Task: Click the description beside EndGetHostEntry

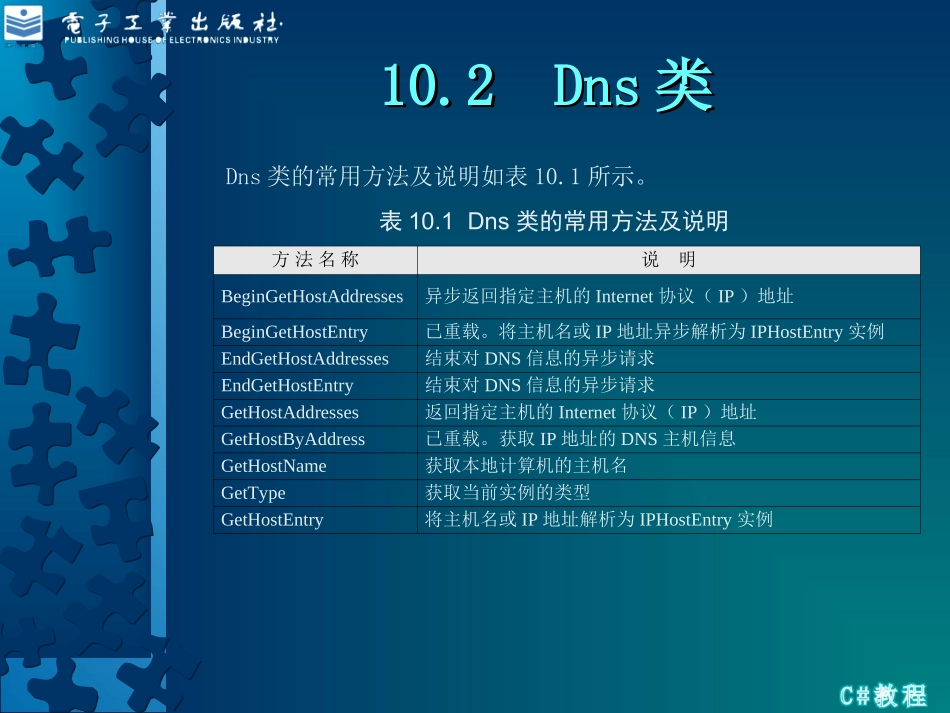Action: (x=539, y=385)
